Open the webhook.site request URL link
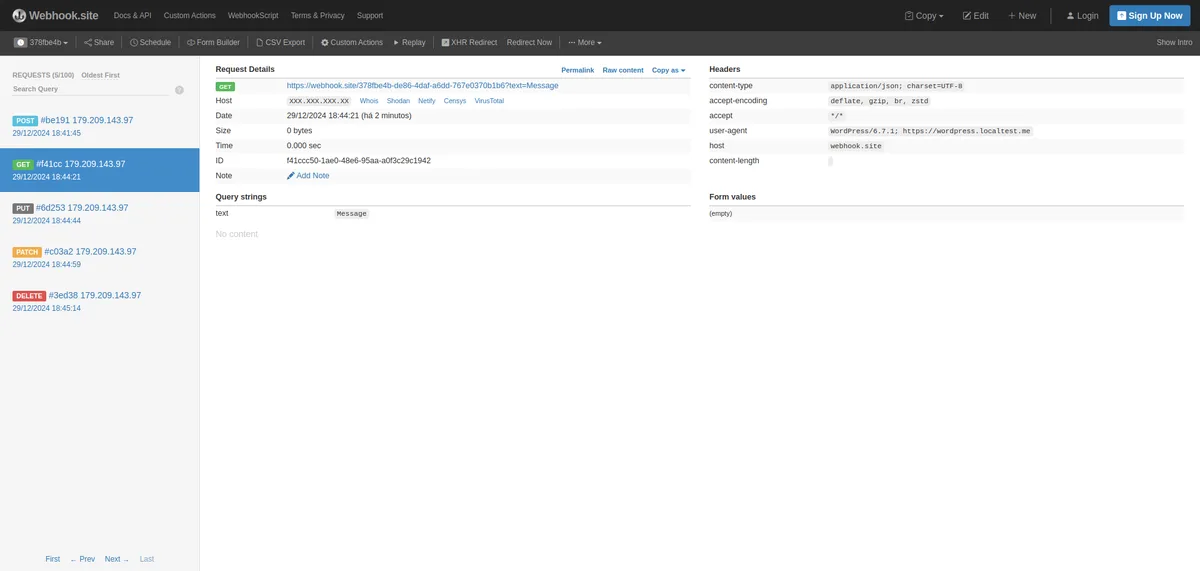The height and width of the screenshot is (571, 1200). click(x=423, y=86)
